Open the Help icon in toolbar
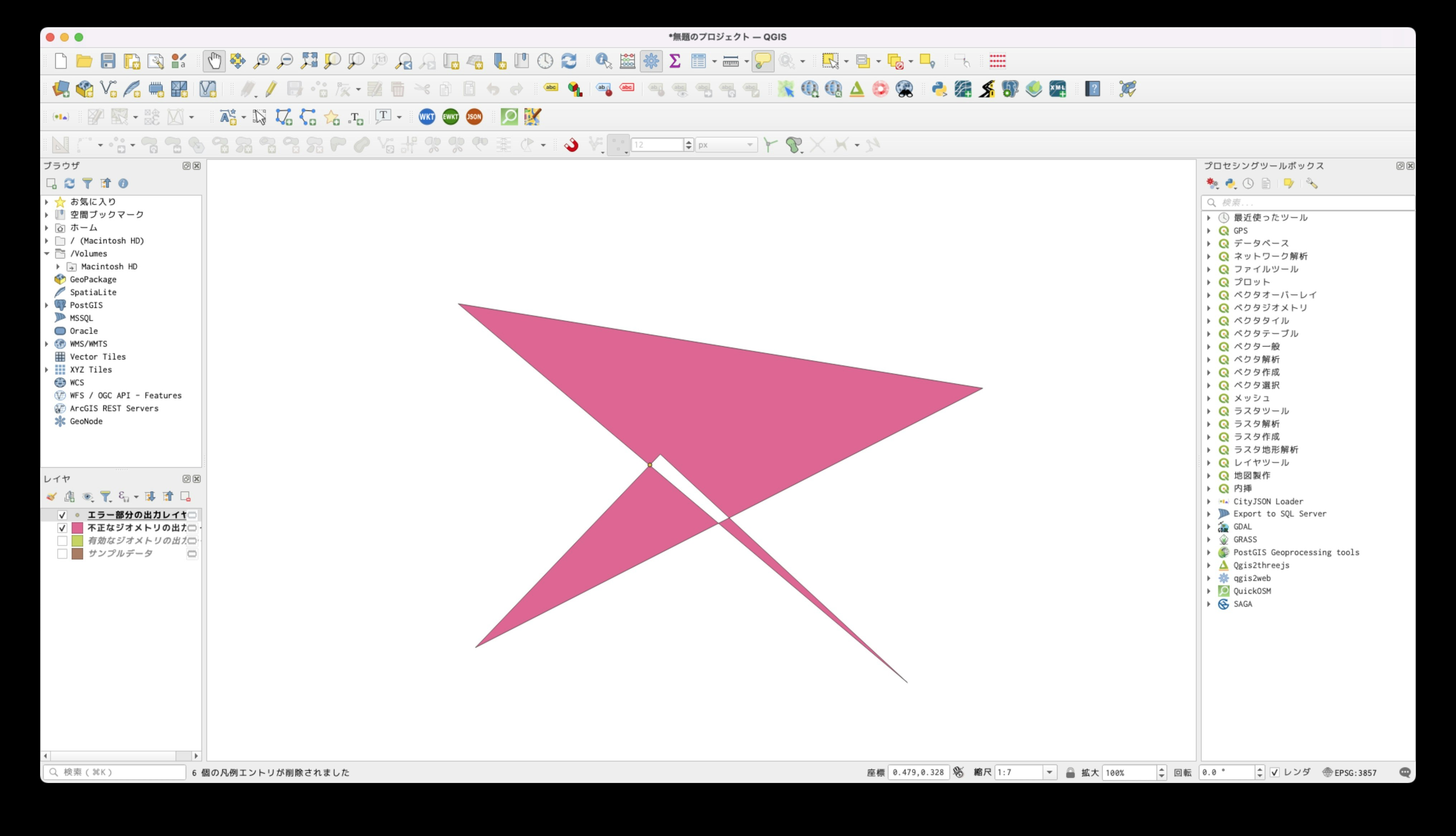The width and height of the screenshot is (1456, 836). point(1093,89)
